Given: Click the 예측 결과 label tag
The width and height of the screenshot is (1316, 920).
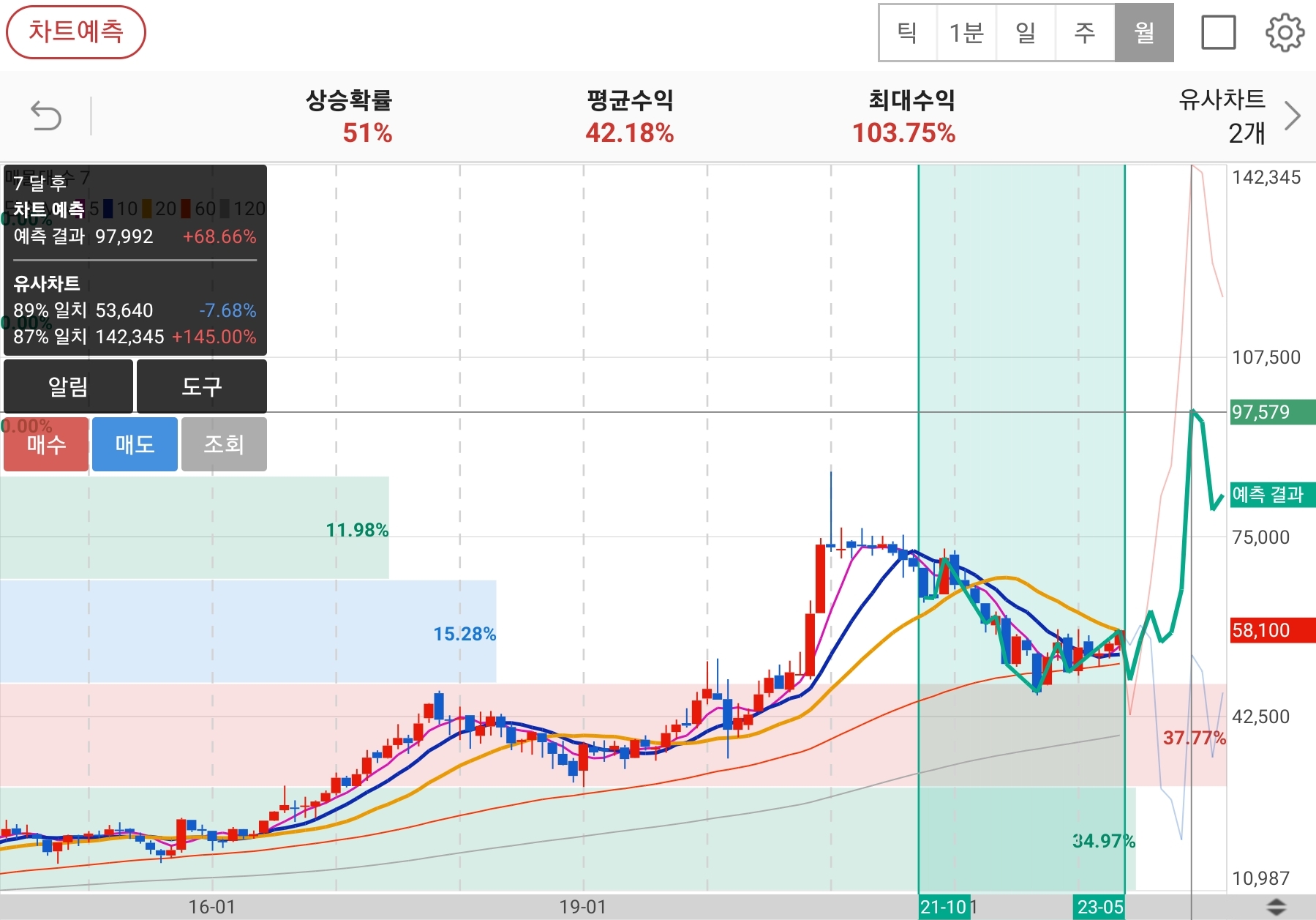Looking at the screenshot, I should pyautogui.click(x=1272, y=495).
